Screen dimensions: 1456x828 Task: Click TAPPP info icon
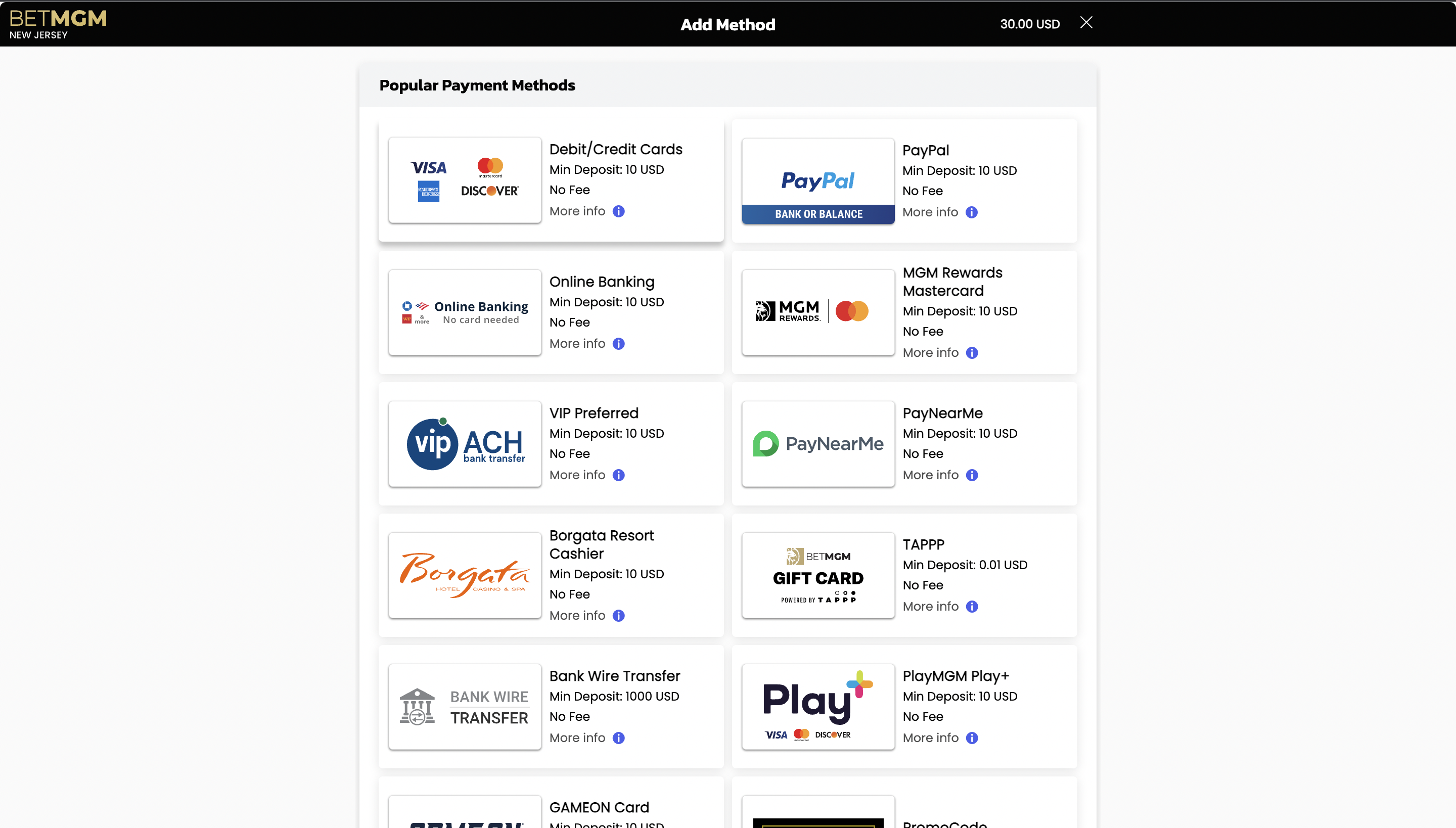(972, 607)
